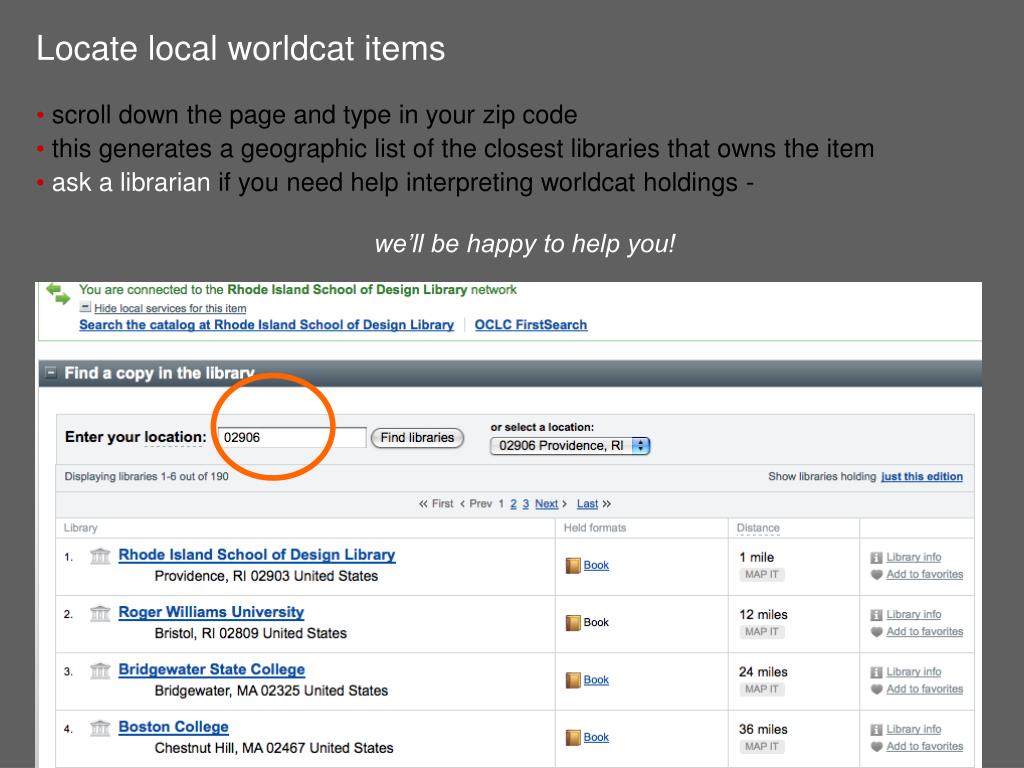This screenshot has height=768, width=1024.
Task: Go to results page 2
Action: pos(513,504)
